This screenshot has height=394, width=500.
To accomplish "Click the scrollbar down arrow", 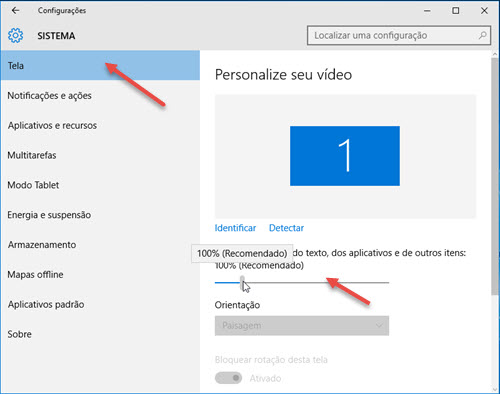I will click(x=495, y=389).
